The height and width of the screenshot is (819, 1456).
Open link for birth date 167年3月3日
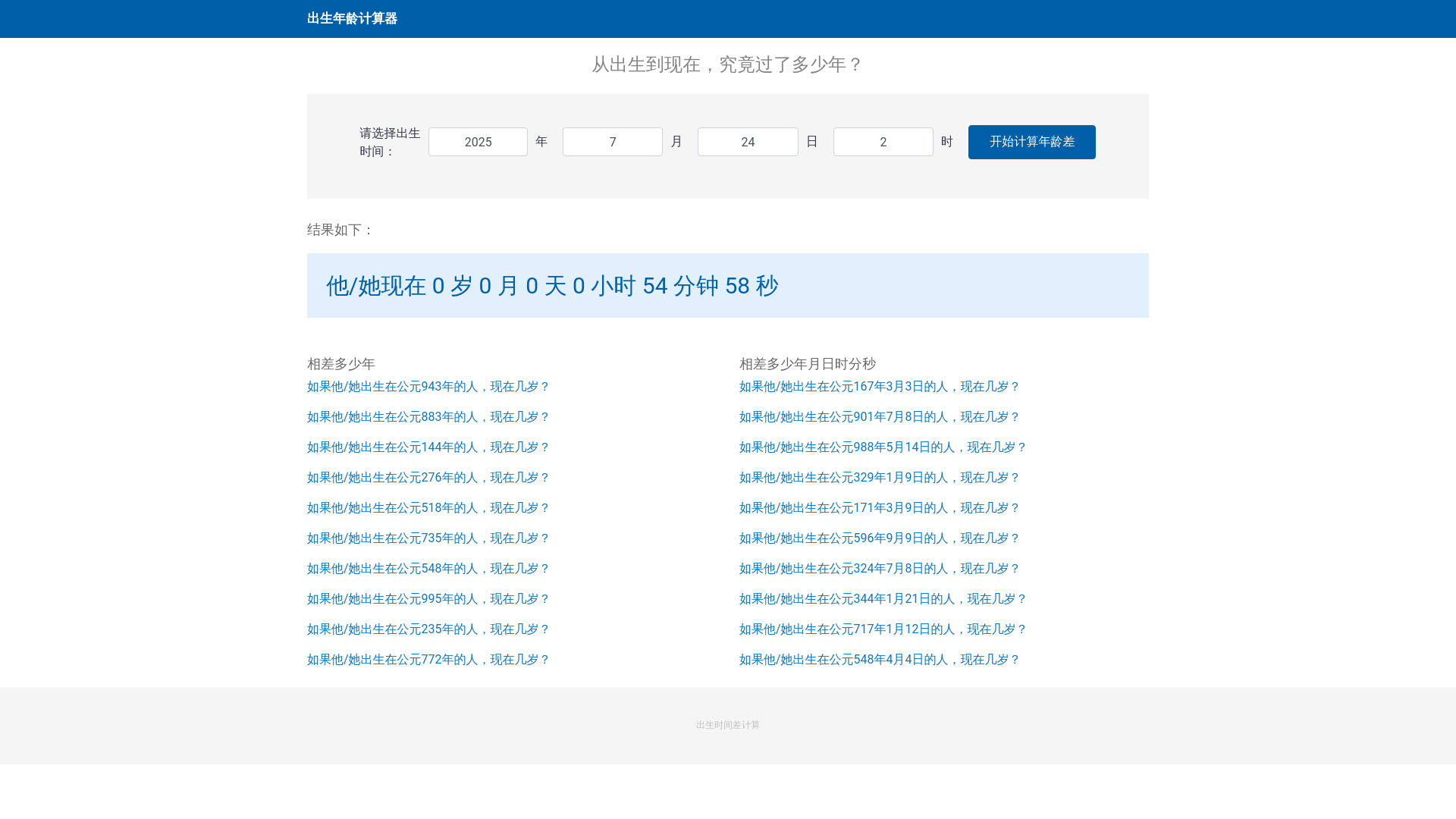[x=880, y=387]
